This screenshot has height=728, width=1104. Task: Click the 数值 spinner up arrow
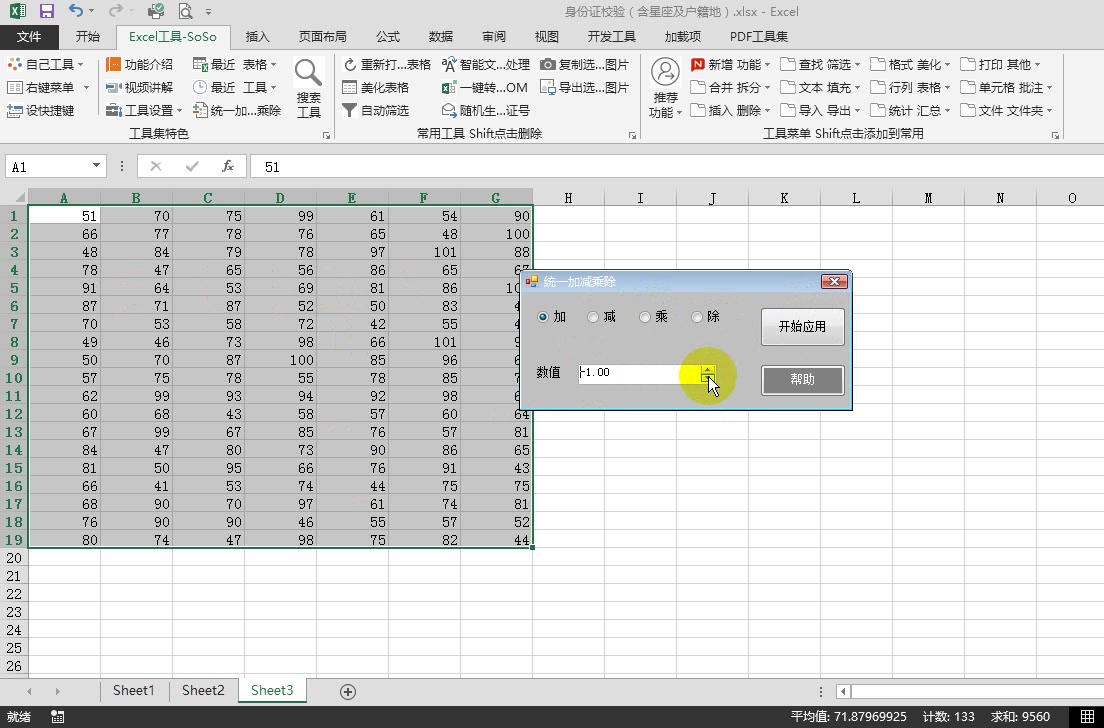708,367
